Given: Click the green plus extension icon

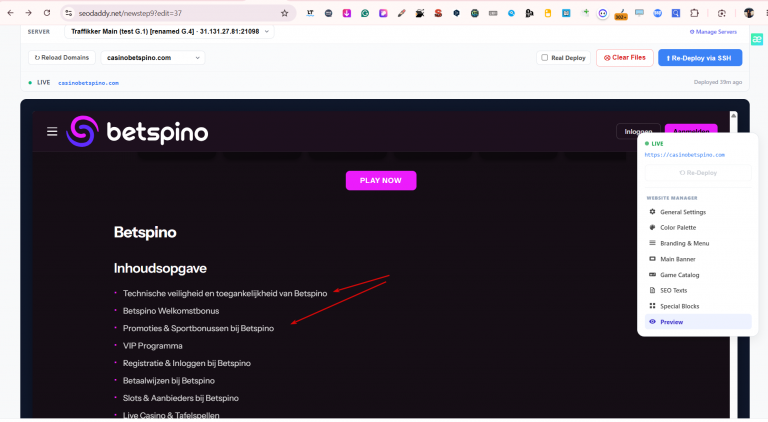Looking at the screenshot, I should [585, 13].
